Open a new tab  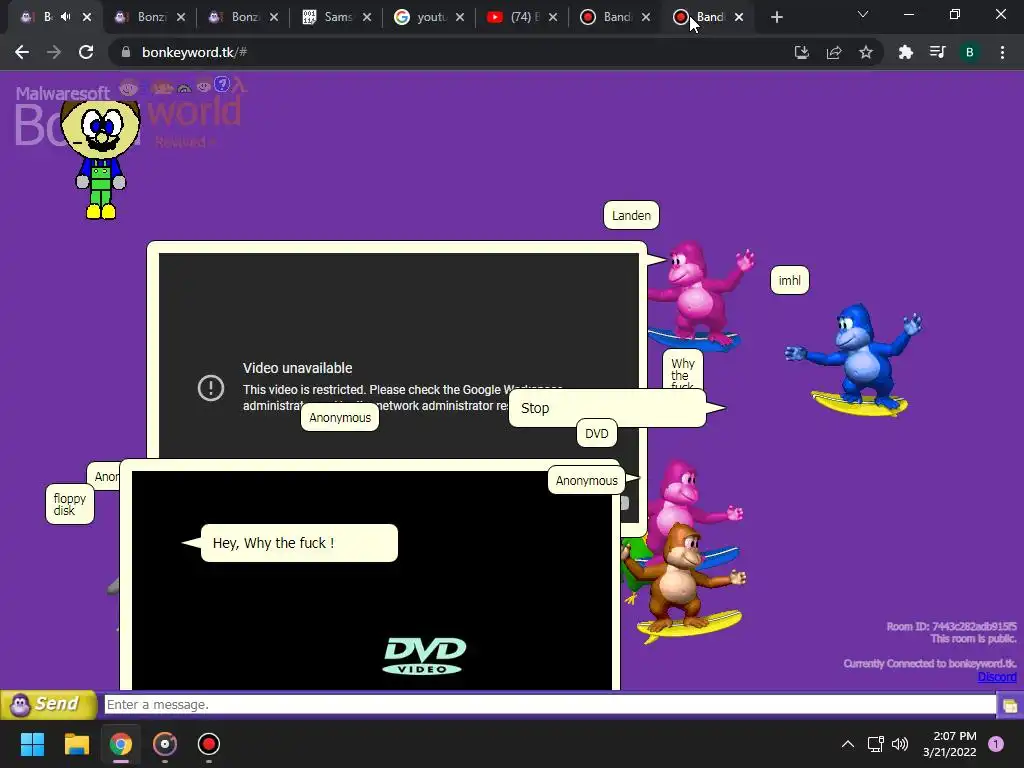(x=776, y=17)
